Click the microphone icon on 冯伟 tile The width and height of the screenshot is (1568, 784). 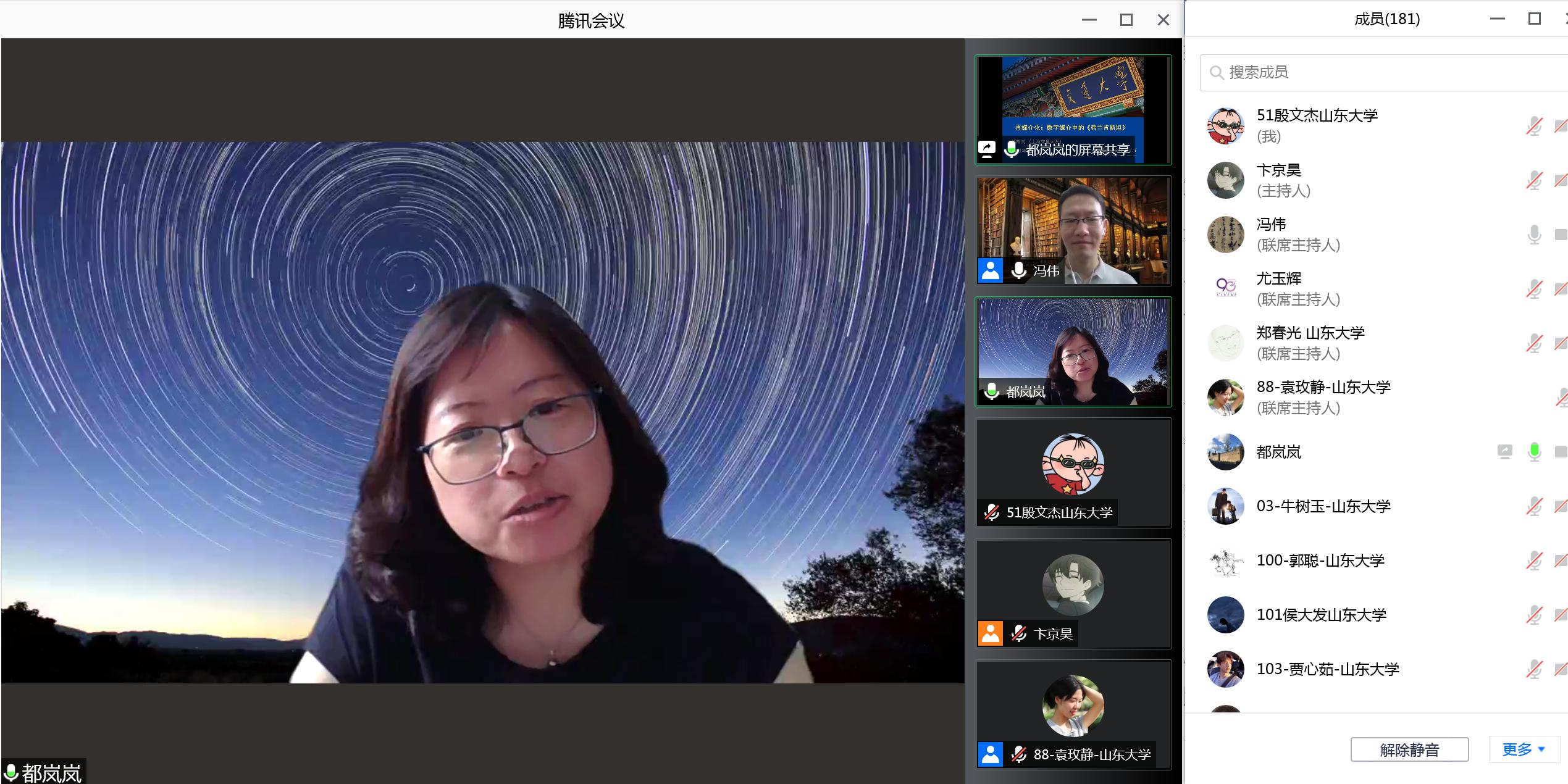pos(1019,270)
